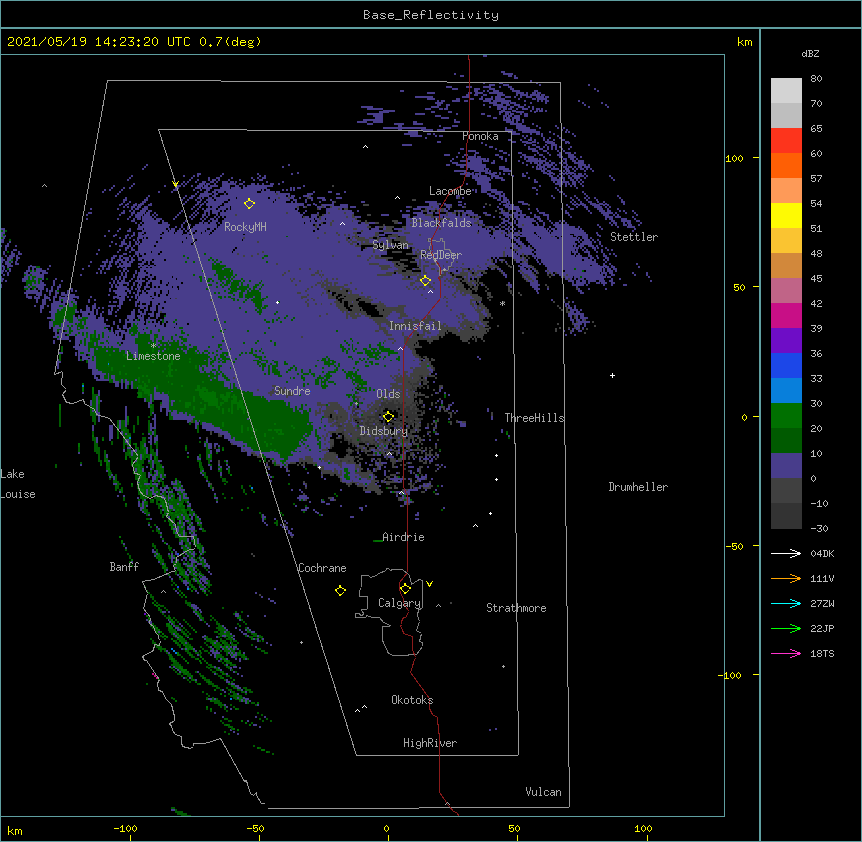
Task: Click the dBZ legend heading
Action: pos(810,53)
